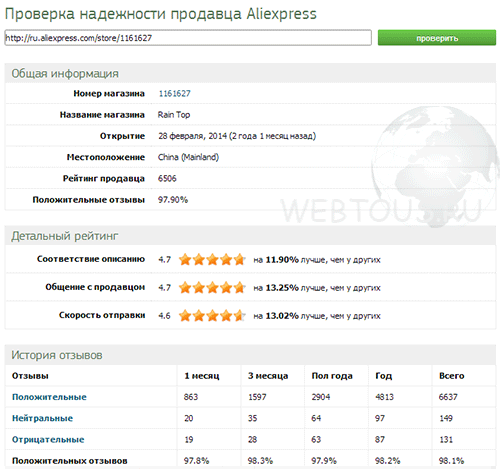Click the Всего column header
This screenshot has width=500, height=469.
451,376
